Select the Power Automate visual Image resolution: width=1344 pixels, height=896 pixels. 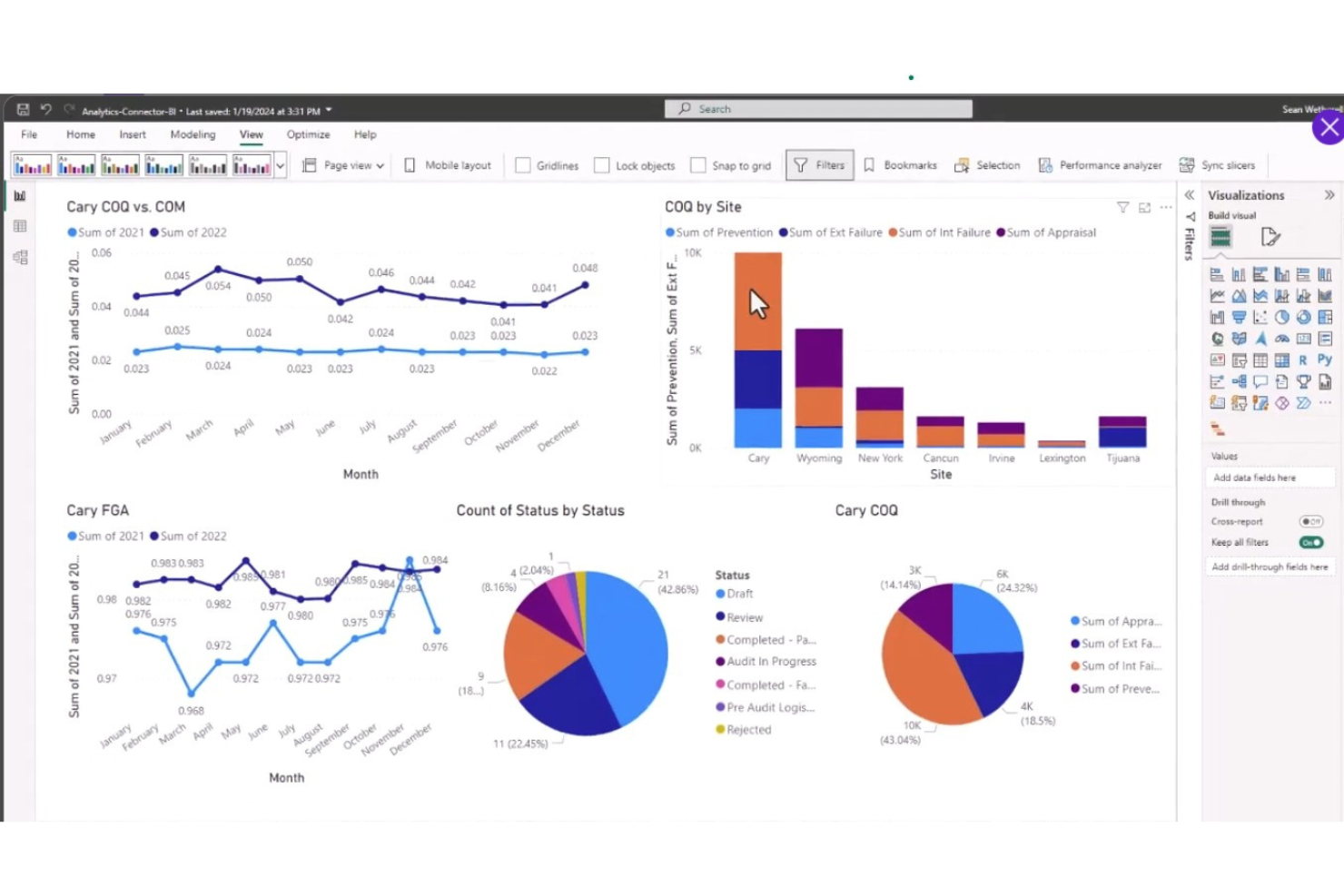click(x=1304, y=402)
